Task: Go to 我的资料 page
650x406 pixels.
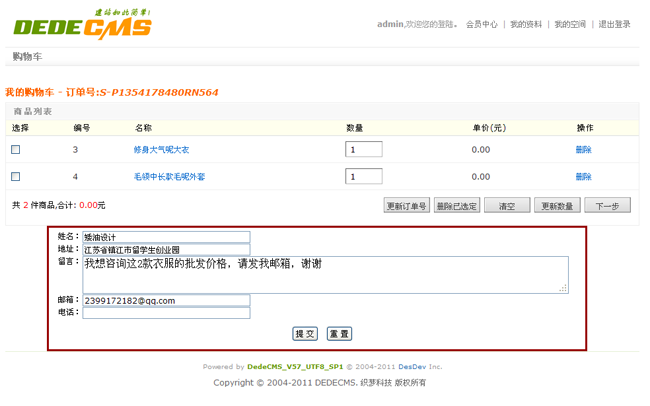Action: click(x=526, y=24)
